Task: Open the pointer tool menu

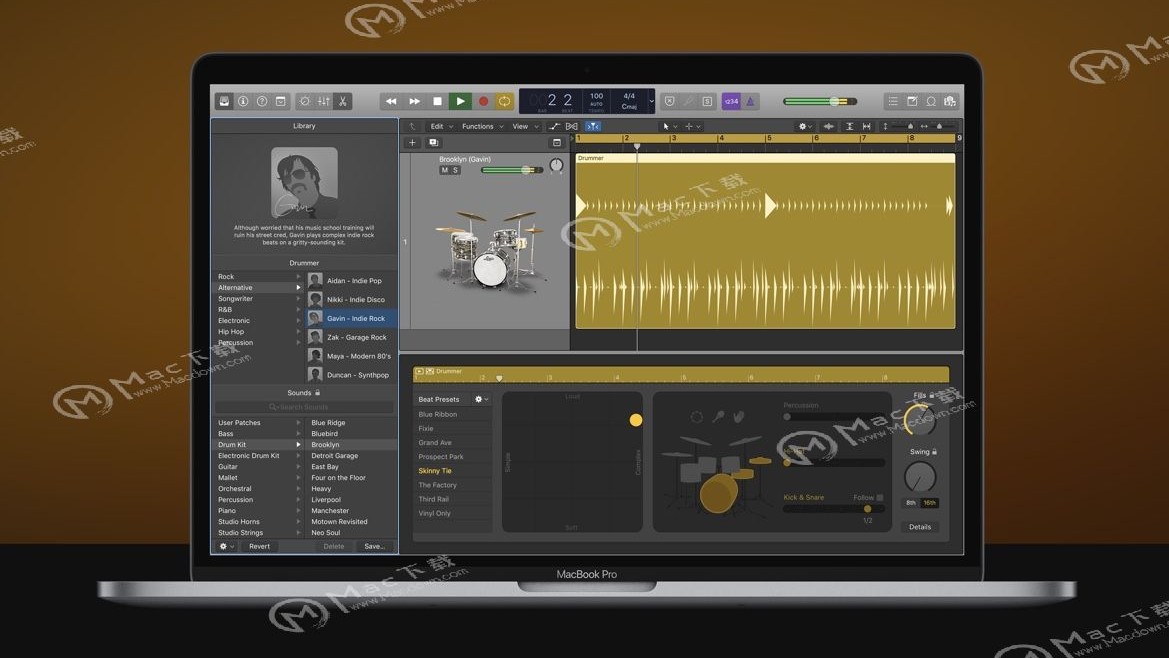Action: (669, 127)
